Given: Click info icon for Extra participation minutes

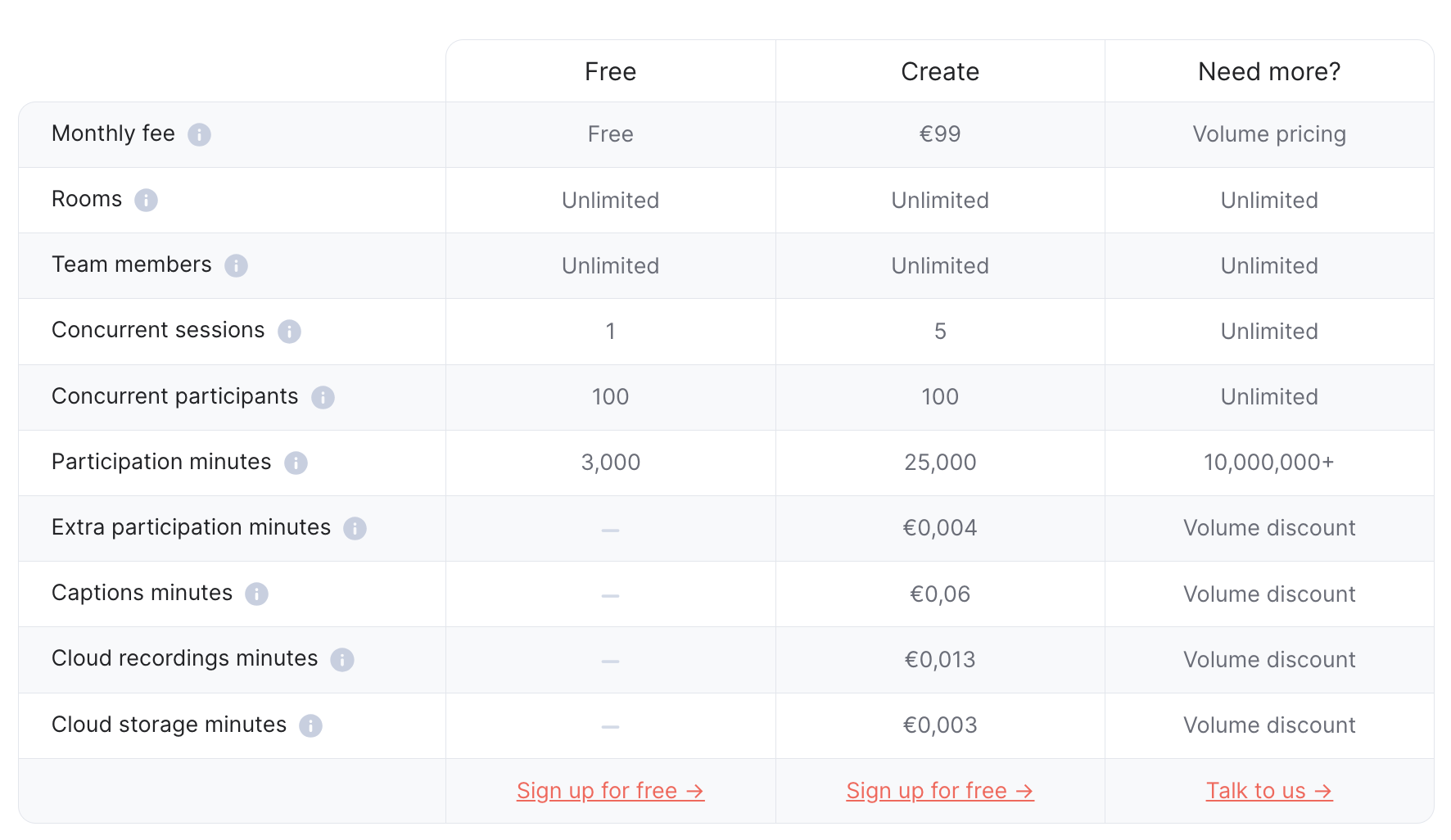Looking at the screenshot, I should (355, 528).
